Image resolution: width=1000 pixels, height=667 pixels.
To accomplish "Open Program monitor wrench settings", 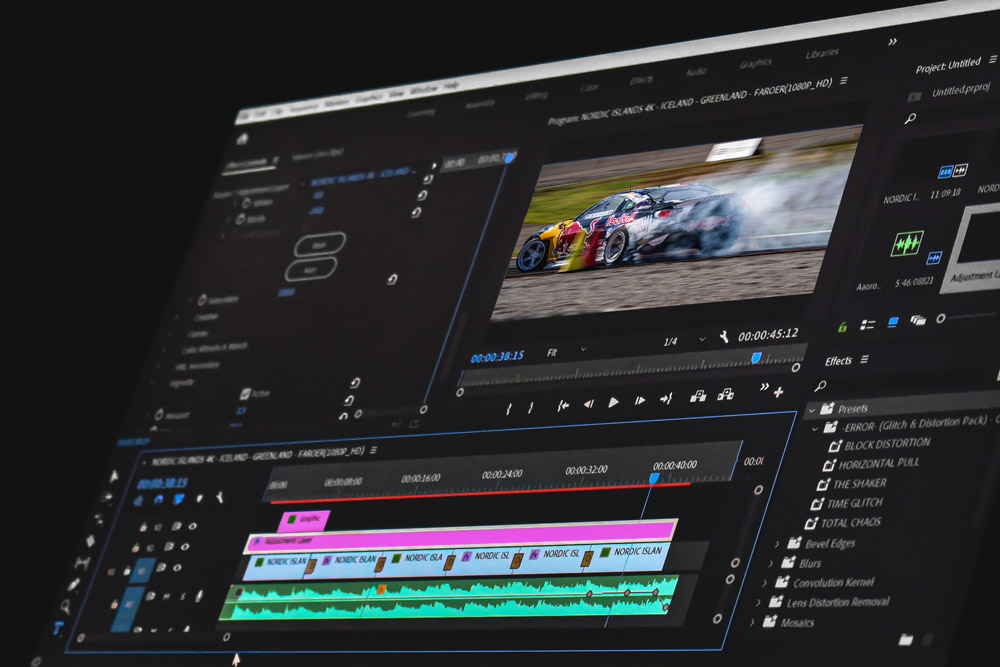I will (724, 338).
